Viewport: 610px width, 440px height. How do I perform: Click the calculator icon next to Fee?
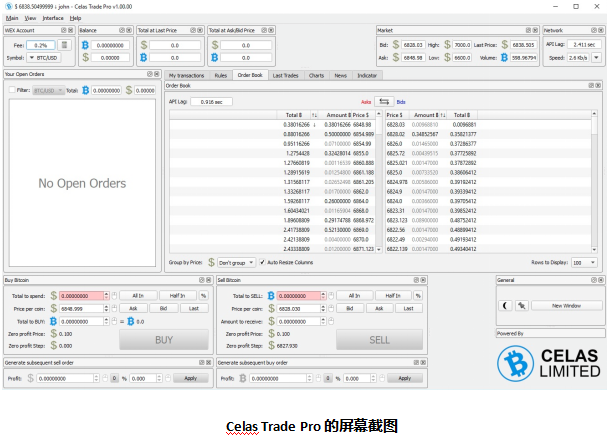click(65, 45)
